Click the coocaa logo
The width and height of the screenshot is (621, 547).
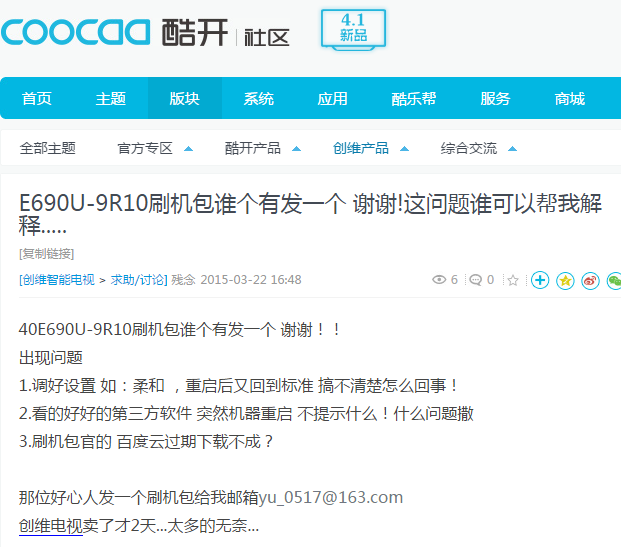[x=75, y=32]
